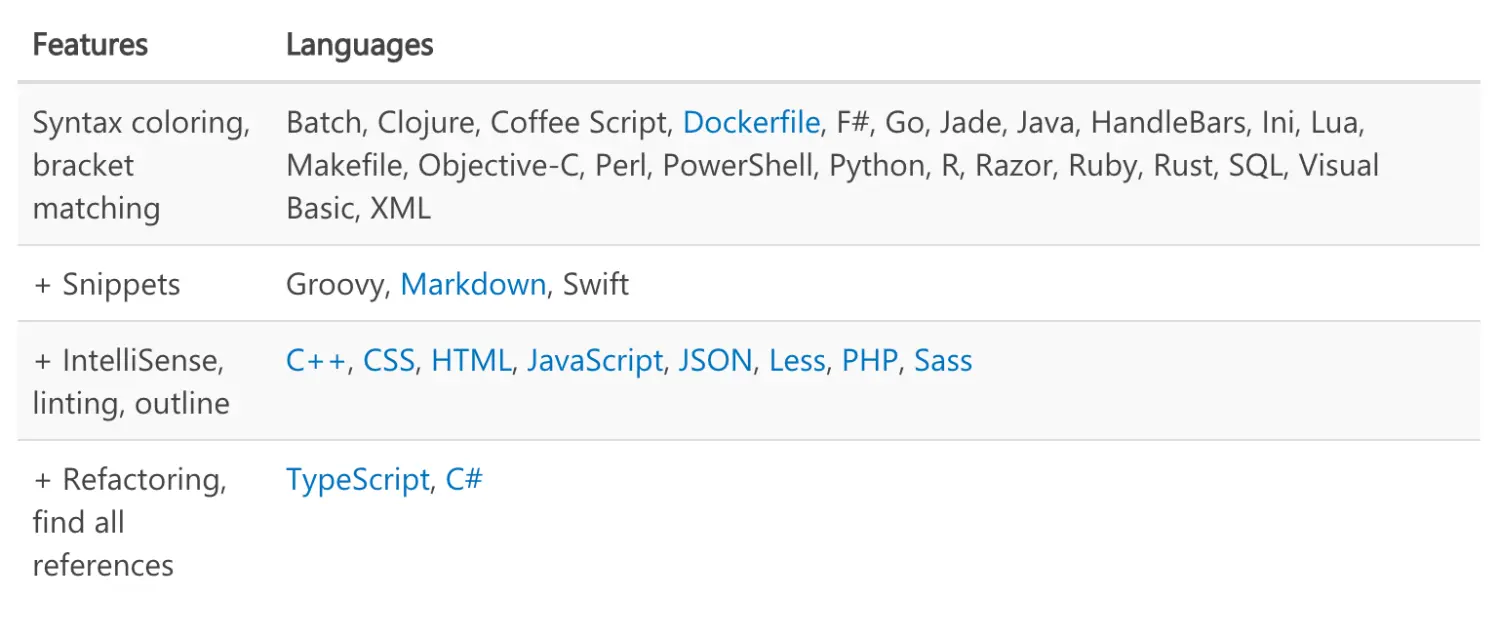Select the "+ Refactoring, find all references" cell
This screenshot has width=1500, height=640.
point(143,523)
